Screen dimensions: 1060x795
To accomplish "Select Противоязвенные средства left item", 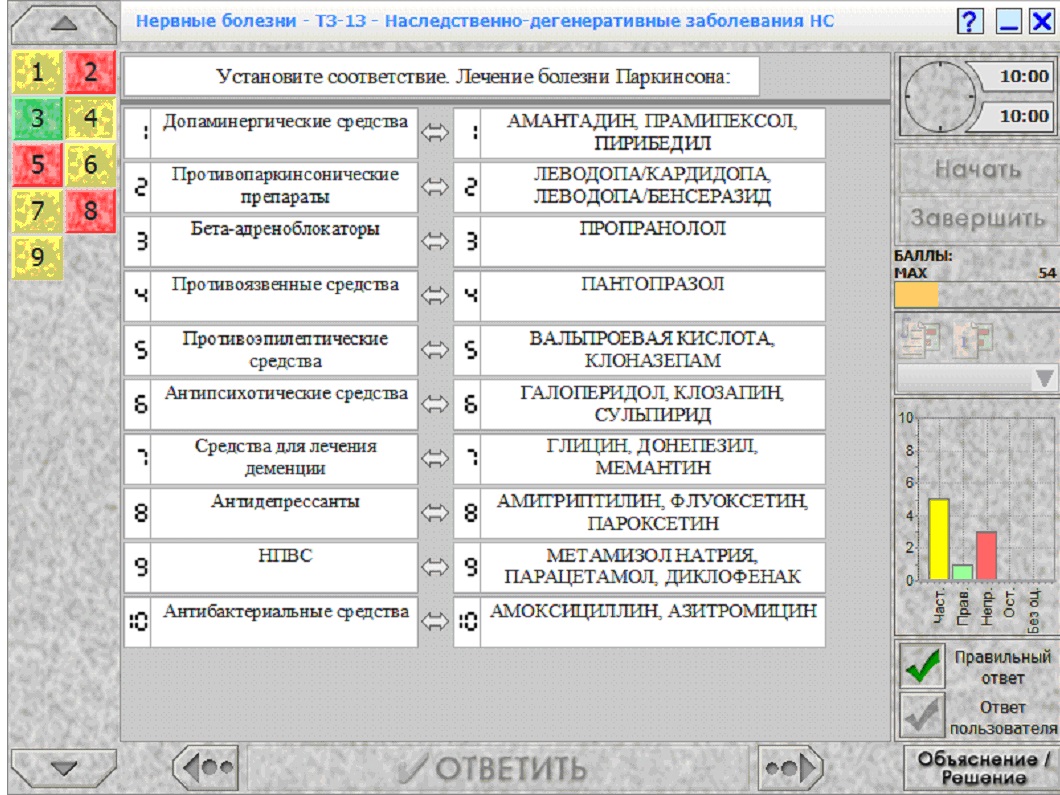I will click(271, 295).
